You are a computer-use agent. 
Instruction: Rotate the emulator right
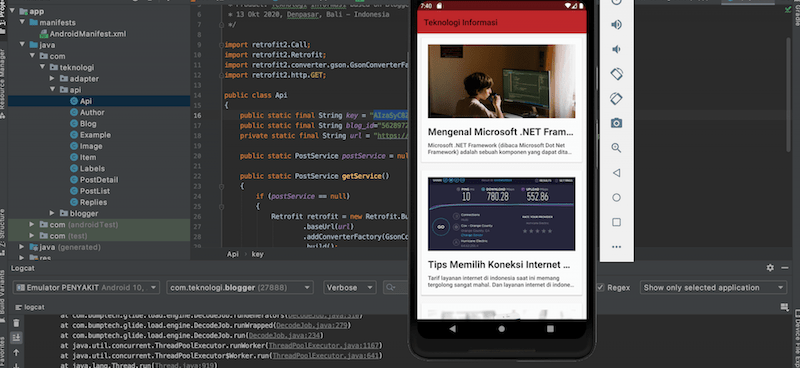(616, 98)
